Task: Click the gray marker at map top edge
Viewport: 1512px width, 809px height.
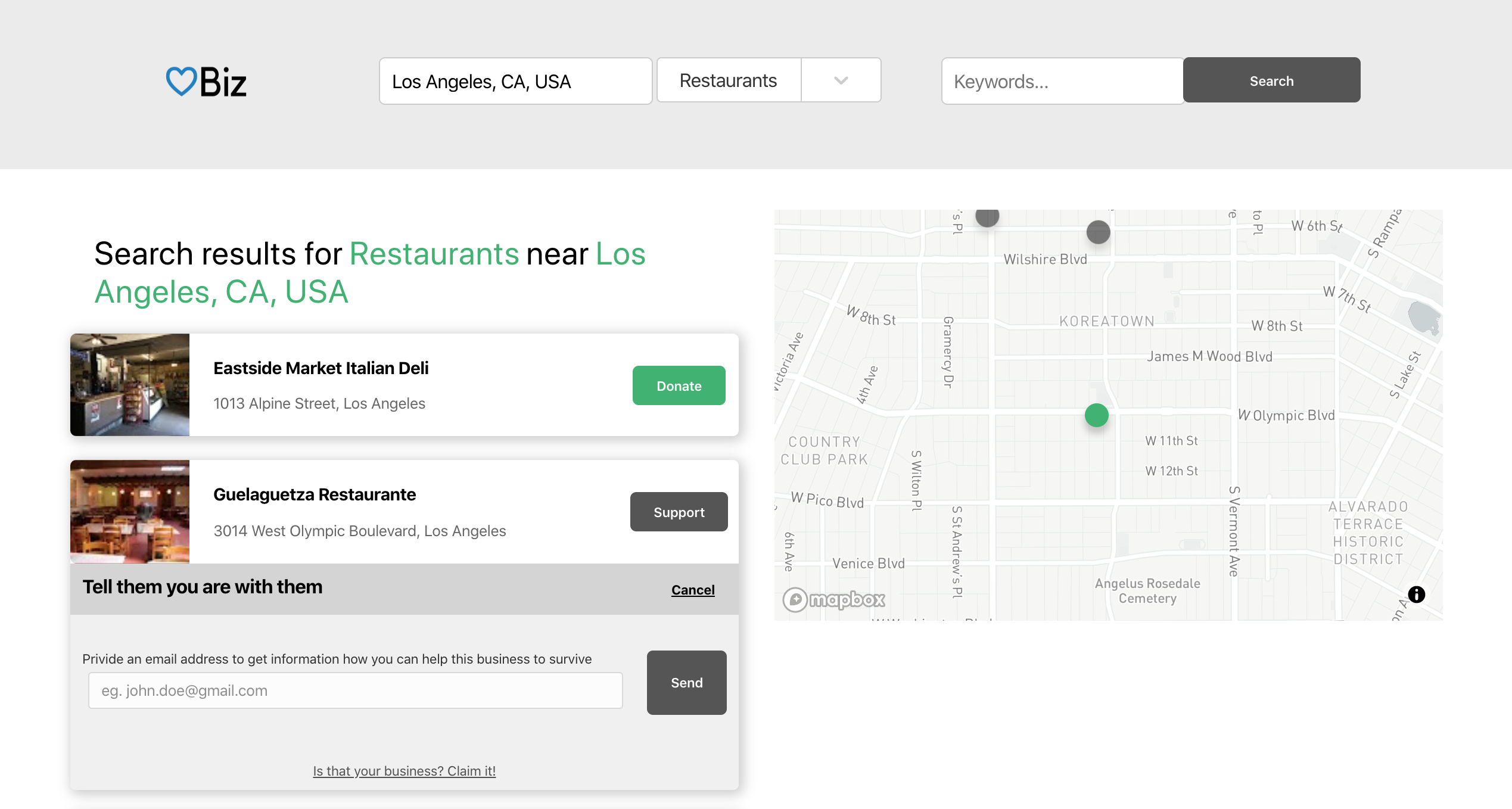Action: point(987,217)
